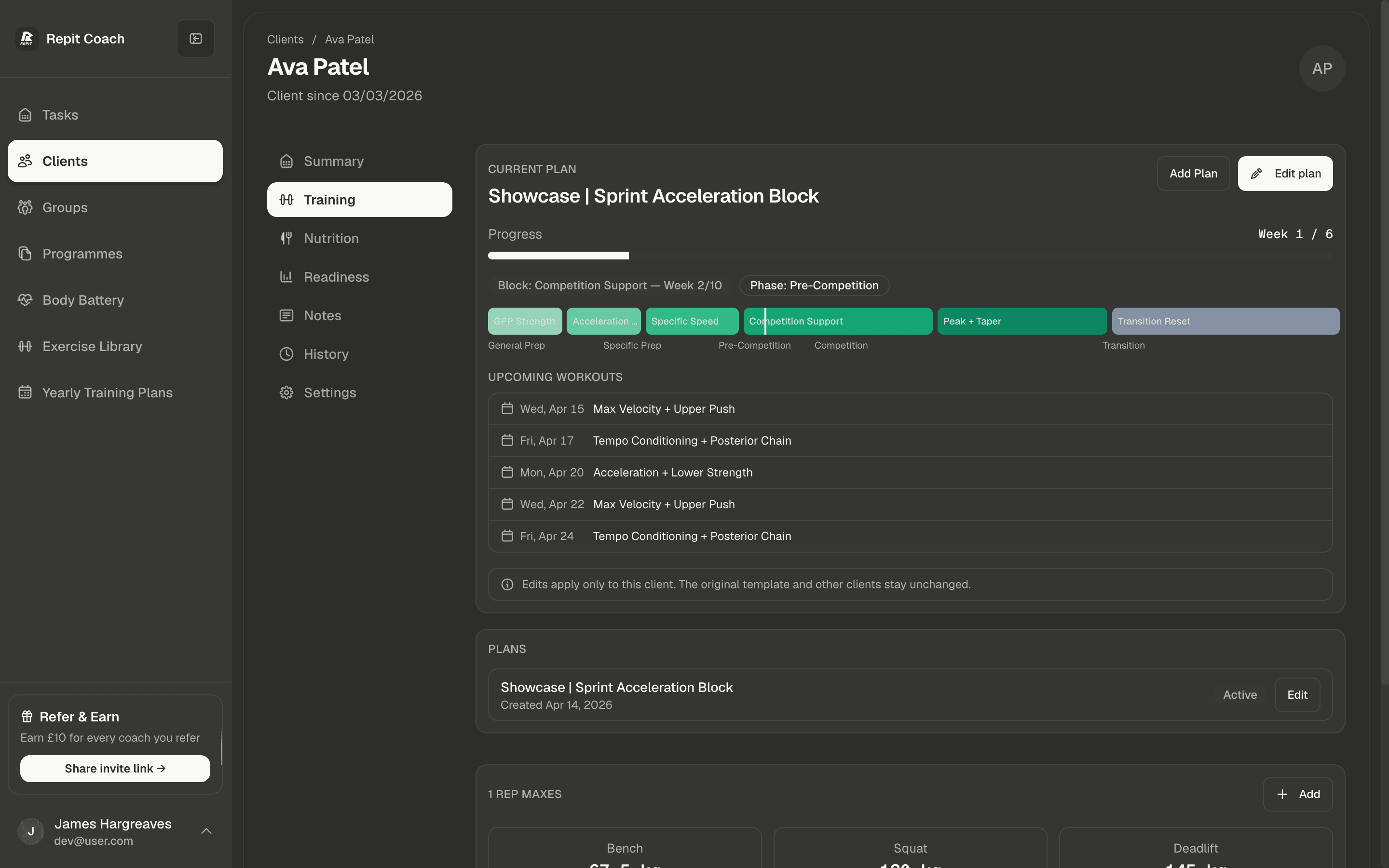Click the Exercise Library dumbbell icon
Image resolution: width=1389 pixels, height=868 pixels.
[25, 346]
